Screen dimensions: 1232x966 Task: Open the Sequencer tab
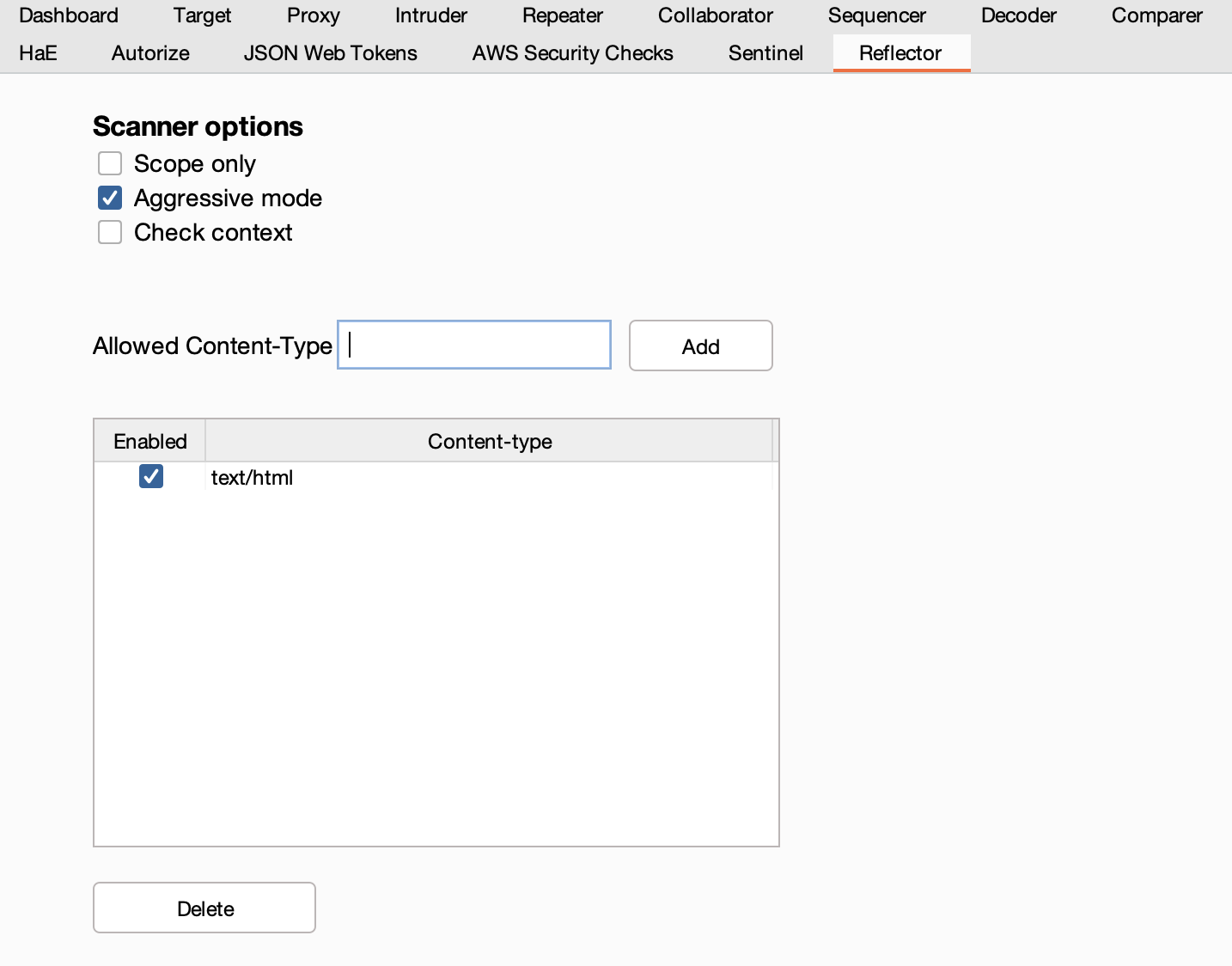pyautogui.click(x=877, y=15)
